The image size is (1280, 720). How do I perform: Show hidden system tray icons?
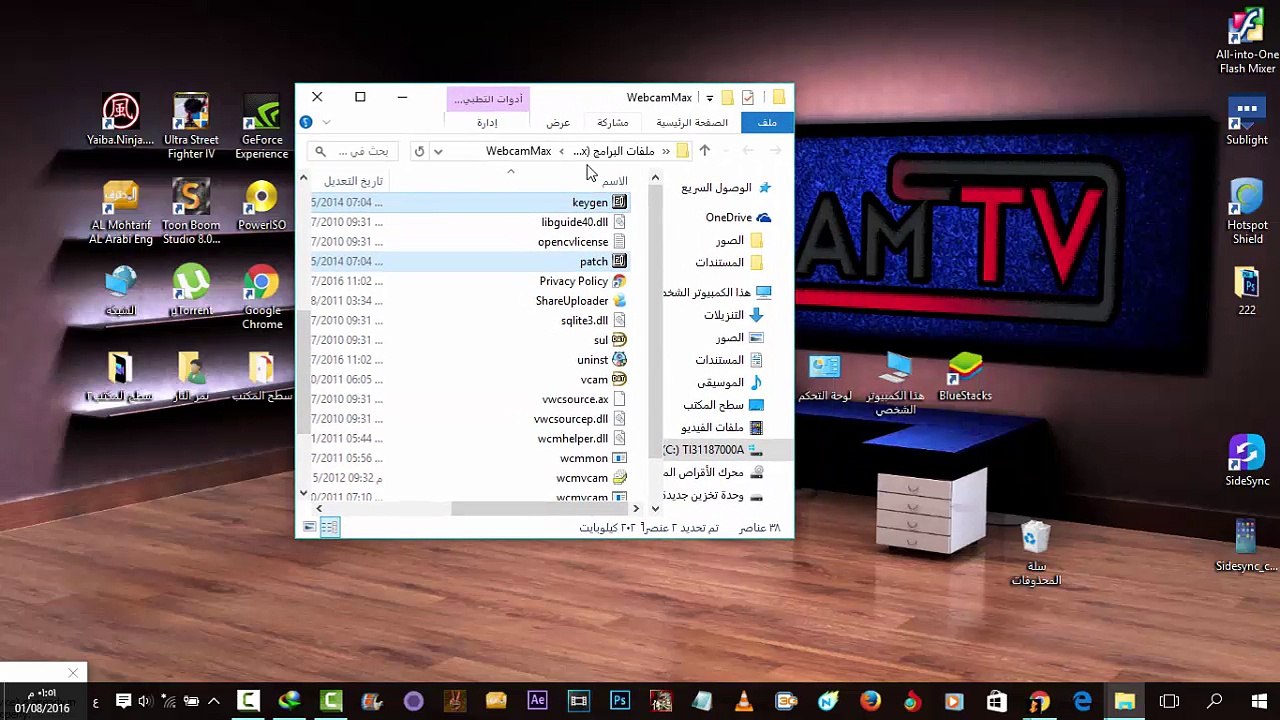click(214, 701)
